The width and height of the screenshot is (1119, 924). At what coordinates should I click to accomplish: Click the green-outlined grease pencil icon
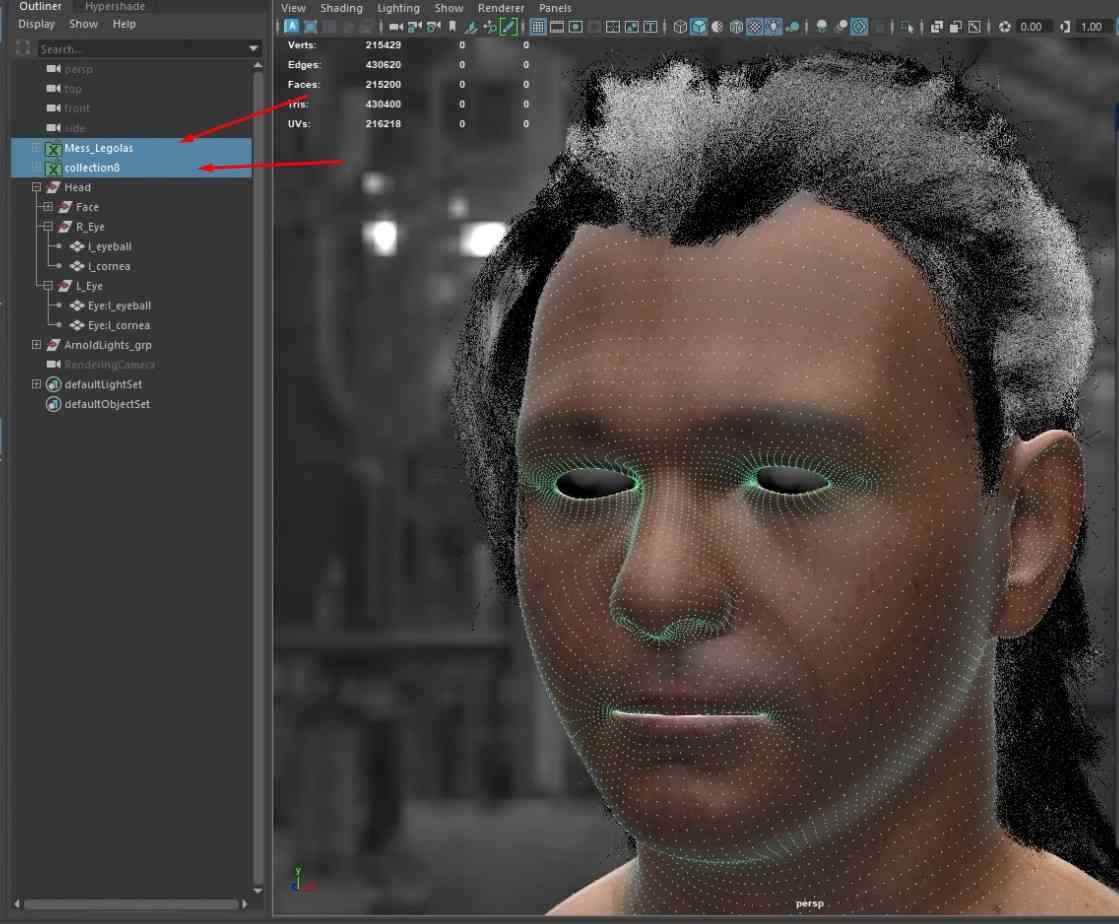click(508, 26)
